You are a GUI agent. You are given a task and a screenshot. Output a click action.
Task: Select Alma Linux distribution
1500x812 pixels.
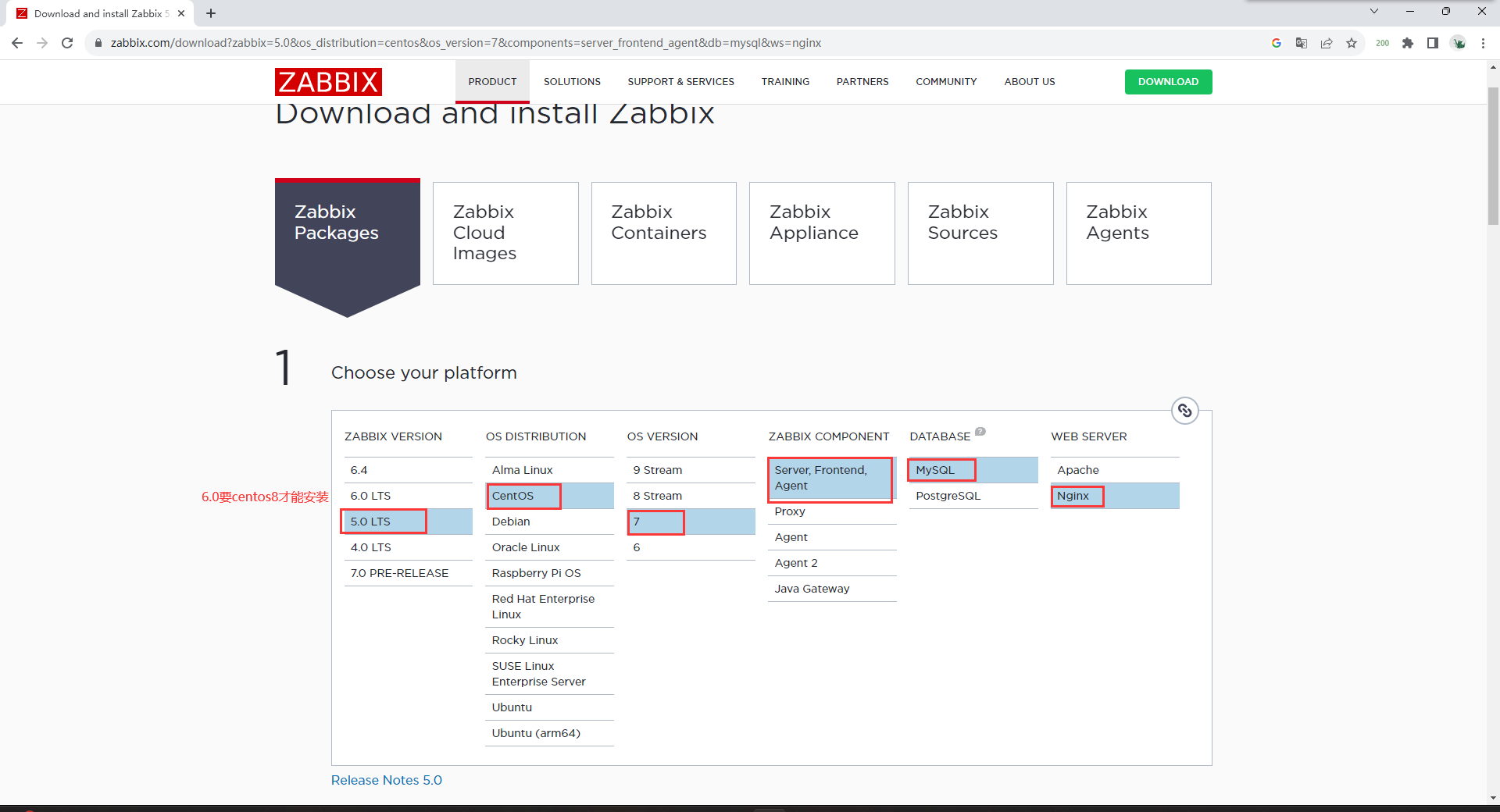point(549,470)
